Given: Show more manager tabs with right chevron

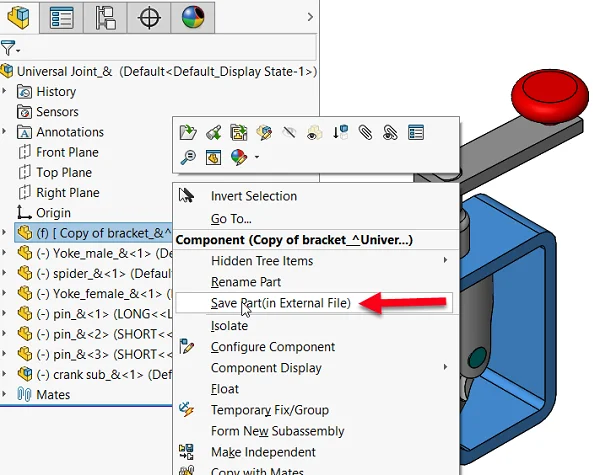Looking at the screenshot, I should pos(310,17).
